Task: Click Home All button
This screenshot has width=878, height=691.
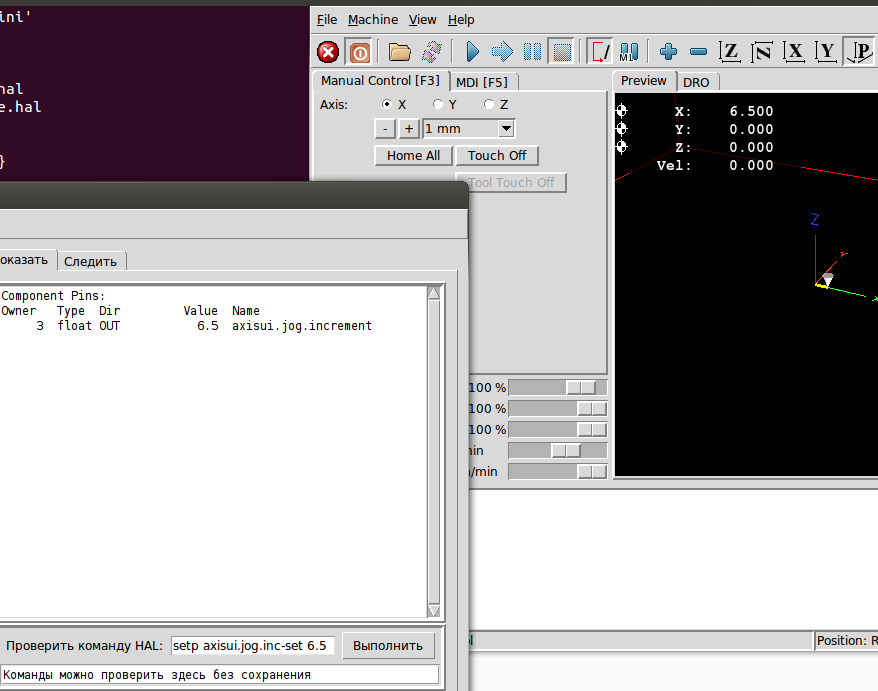Action: tap(413, 156)
